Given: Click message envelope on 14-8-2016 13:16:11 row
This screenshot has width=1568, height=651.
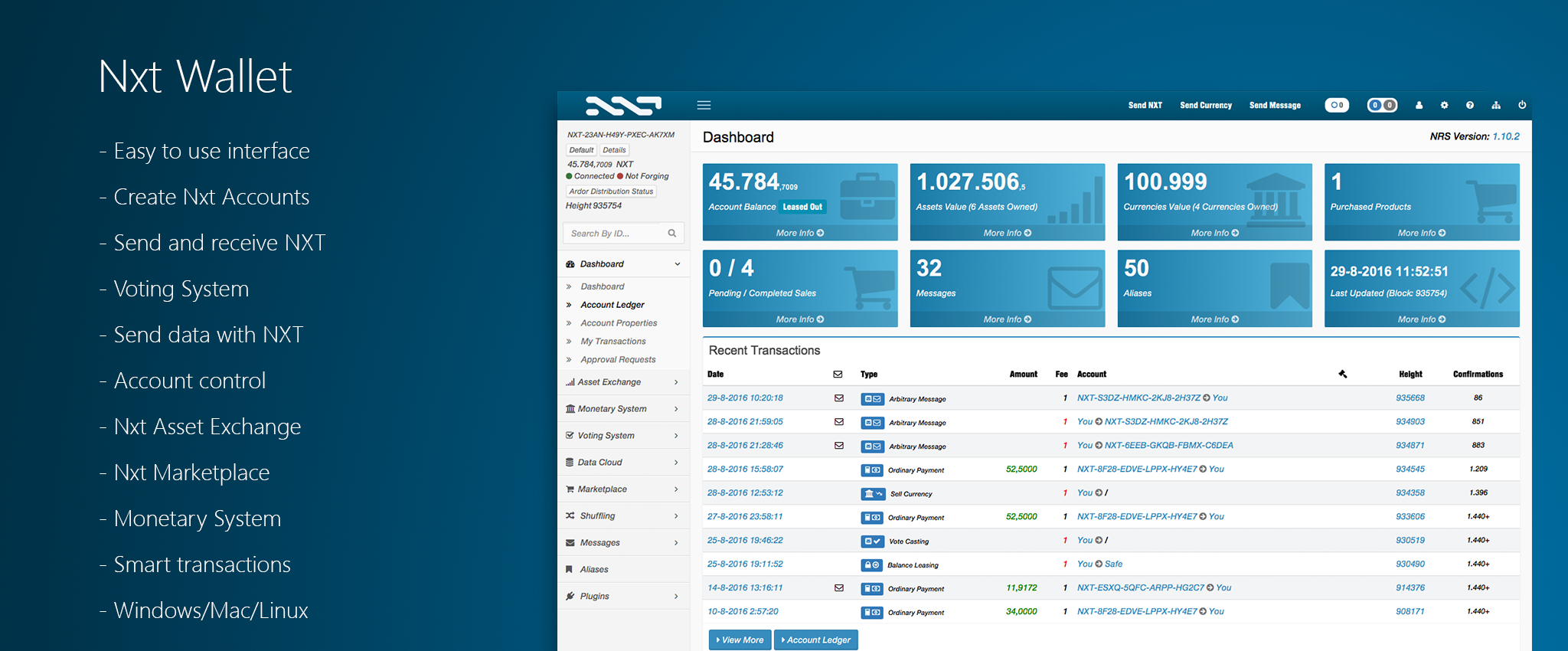Looking at the screenshot, I should click(839, 587).
